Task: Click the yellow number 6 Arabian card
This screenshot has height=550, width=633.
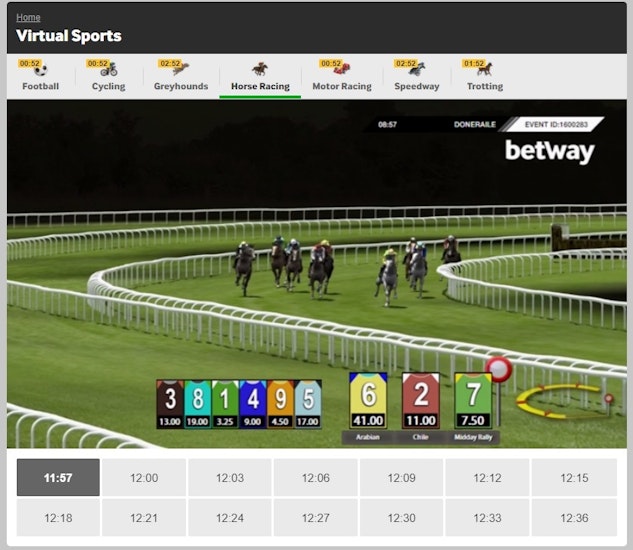Action: [368, 401]
